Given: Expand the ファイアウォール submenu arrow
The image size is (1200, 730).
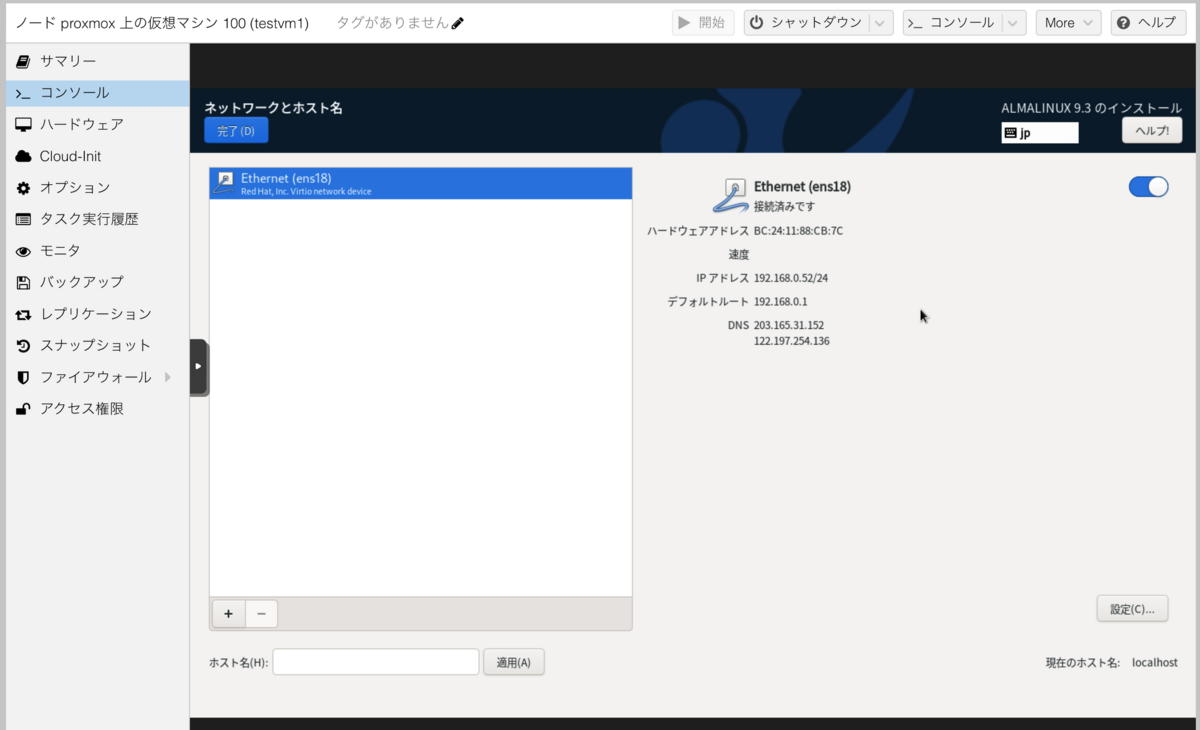Looking at the screenshot, I should point(167,377).
